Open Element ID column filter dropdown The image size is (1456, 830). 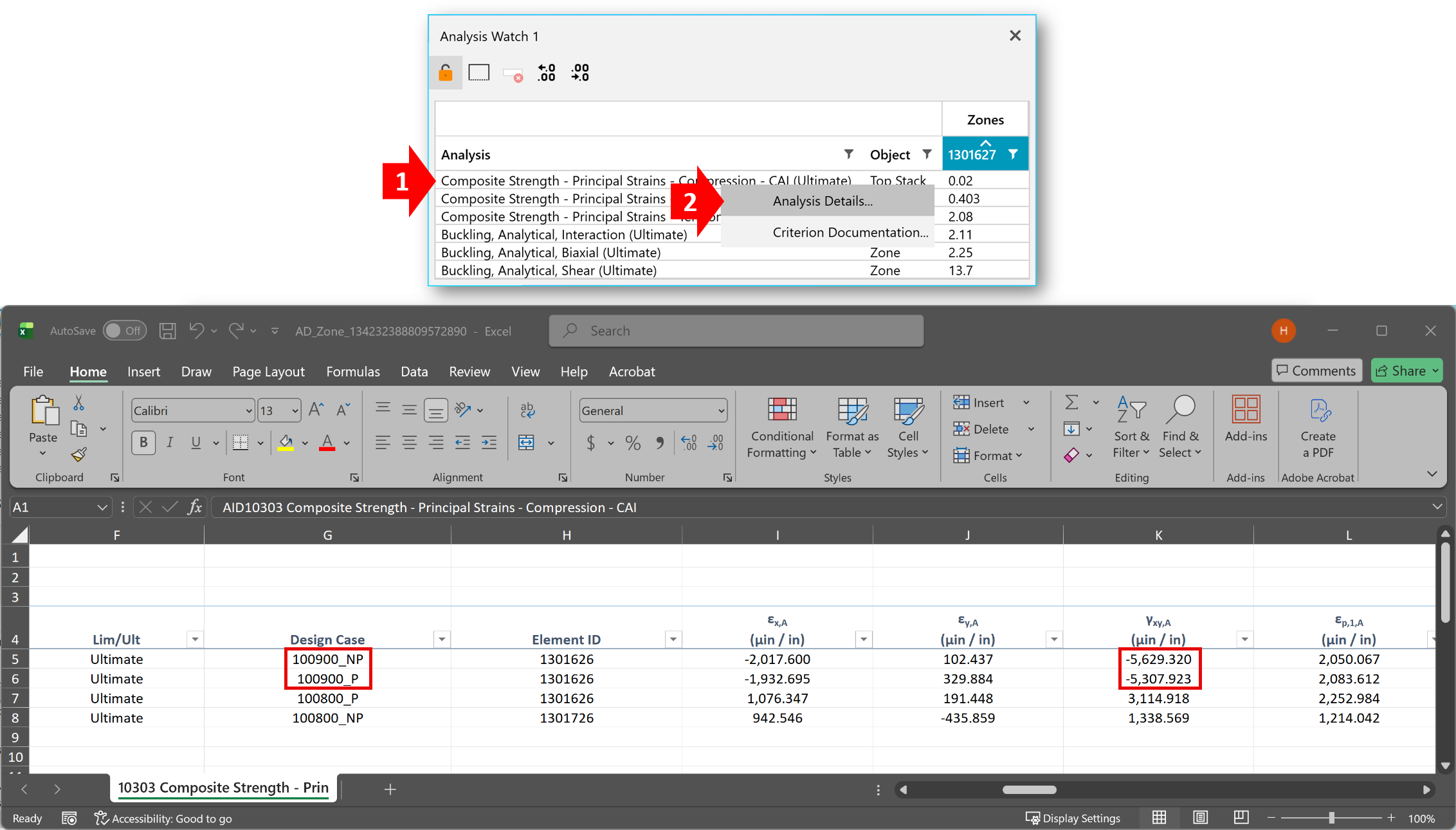pyautogui.click(x=673, y=639)
